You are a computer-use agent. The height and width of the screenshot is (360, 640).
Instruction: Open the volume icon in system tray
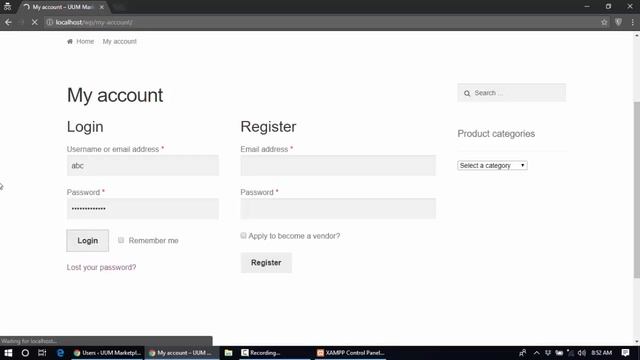(582, 353)
